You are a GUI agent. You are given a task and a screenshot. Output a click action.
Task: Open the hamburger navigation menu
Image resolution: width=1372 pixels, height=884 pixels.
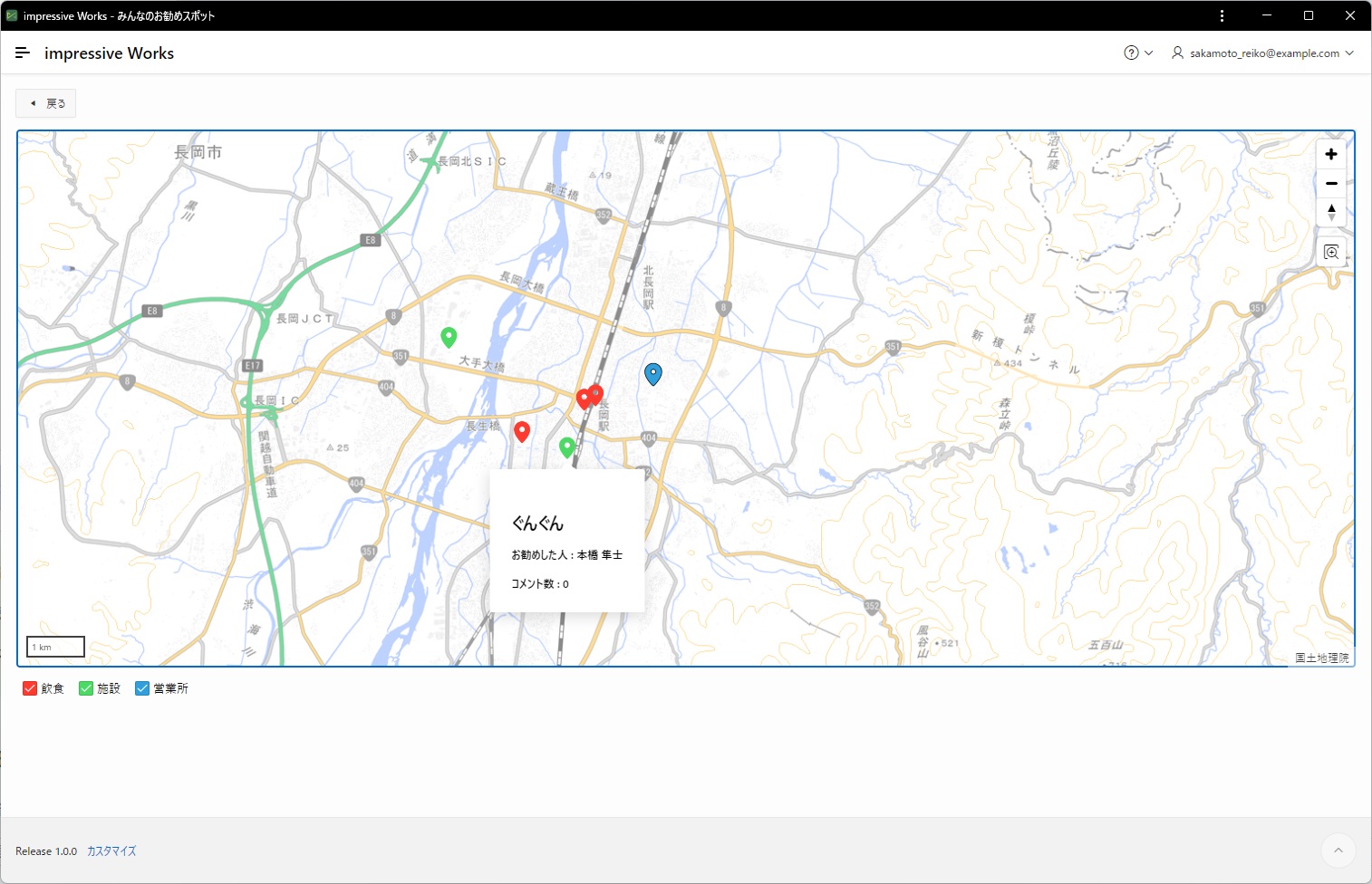[x=23, y=53]
